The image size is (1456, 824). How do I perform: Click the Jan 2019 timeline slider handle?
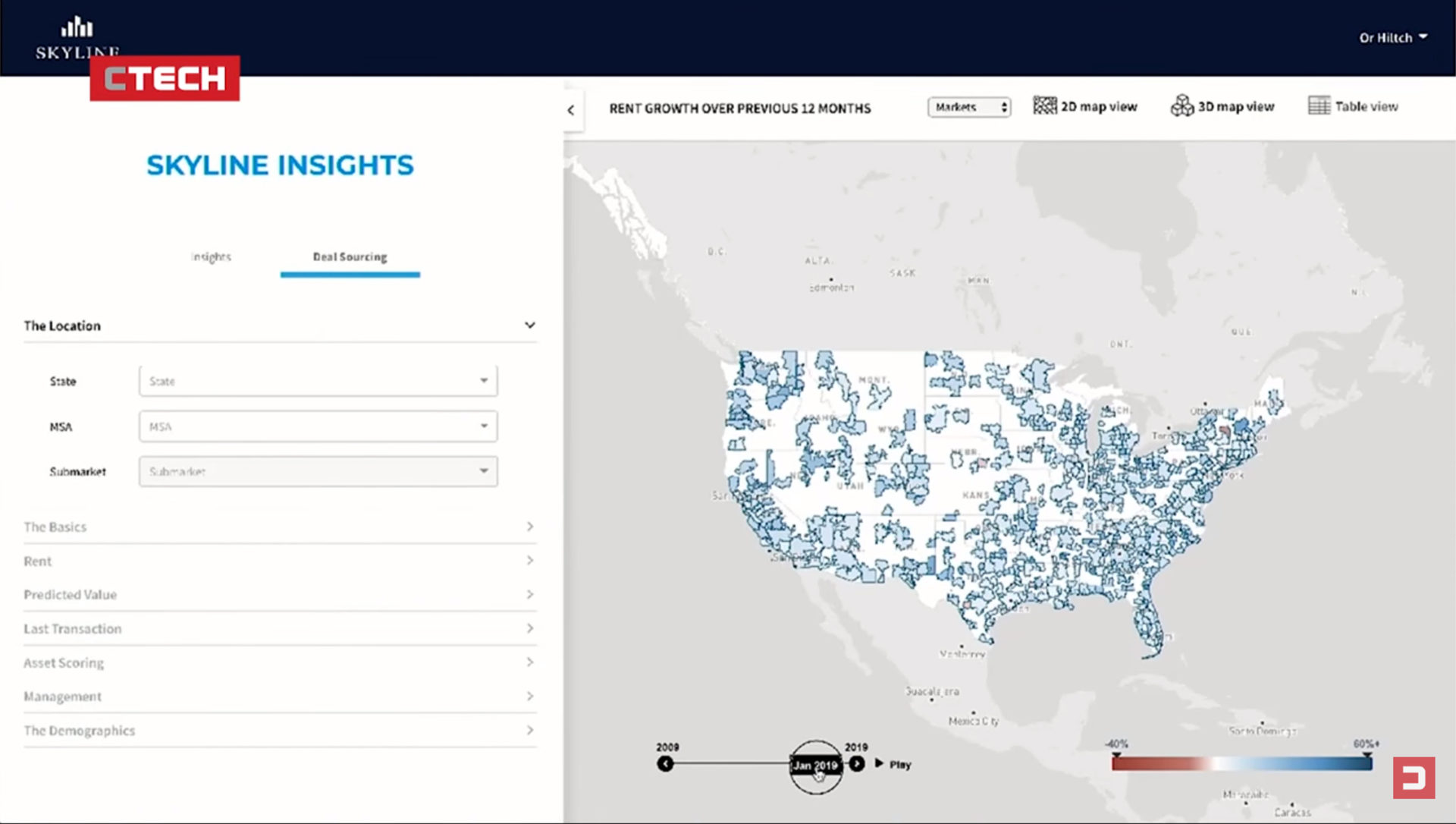click(815, 766)
